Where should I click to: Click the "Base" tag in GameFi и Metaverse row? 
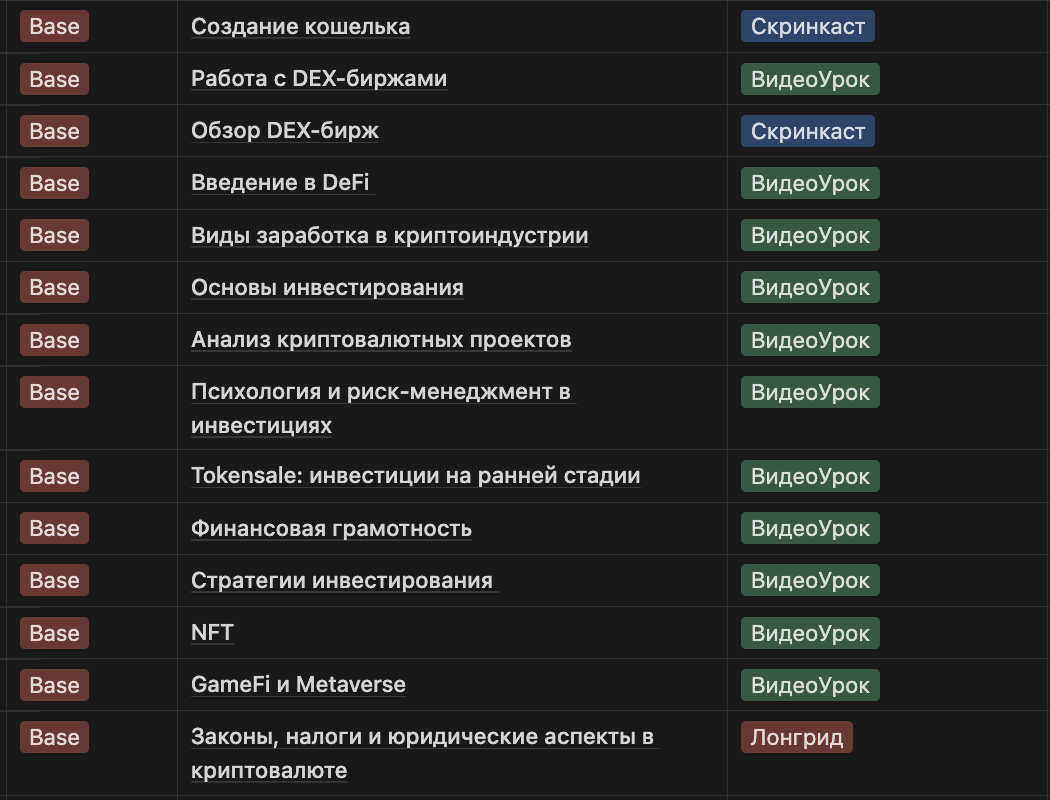[x=54, y=685]
